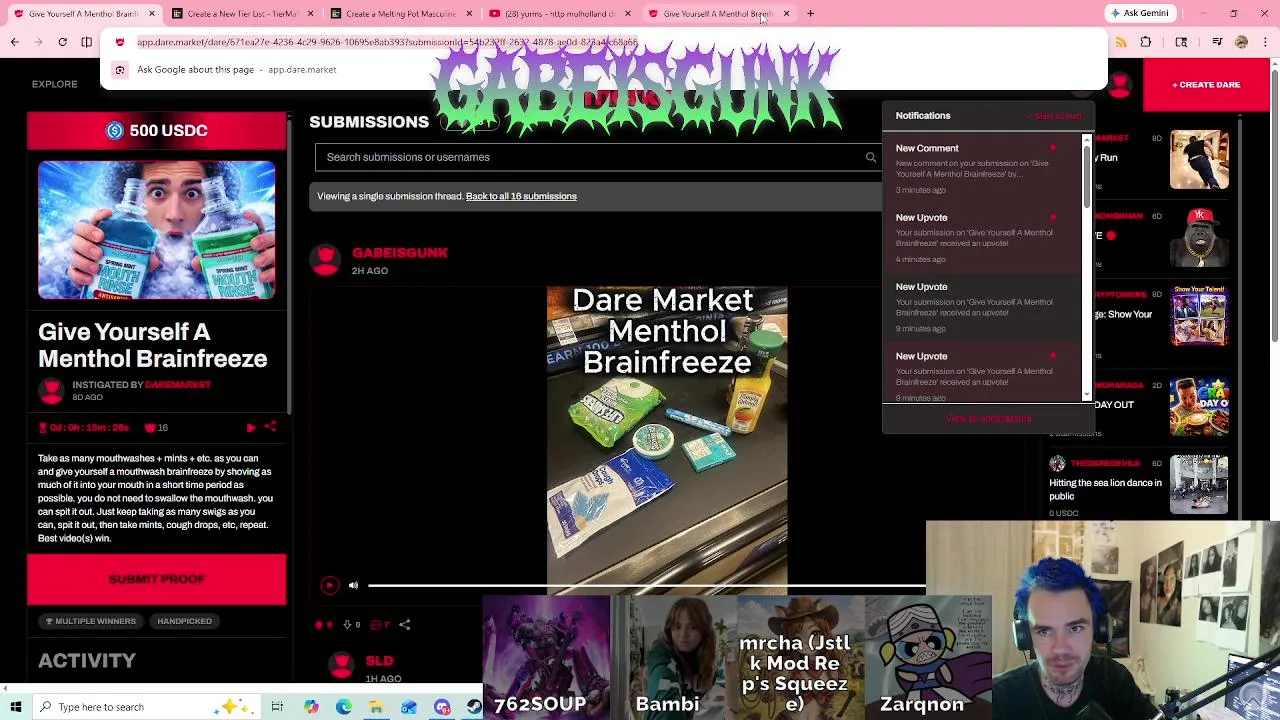Open Chrome extensions puzzle icon
This screenshot has width=1280, height=720.
[1146, 42]
